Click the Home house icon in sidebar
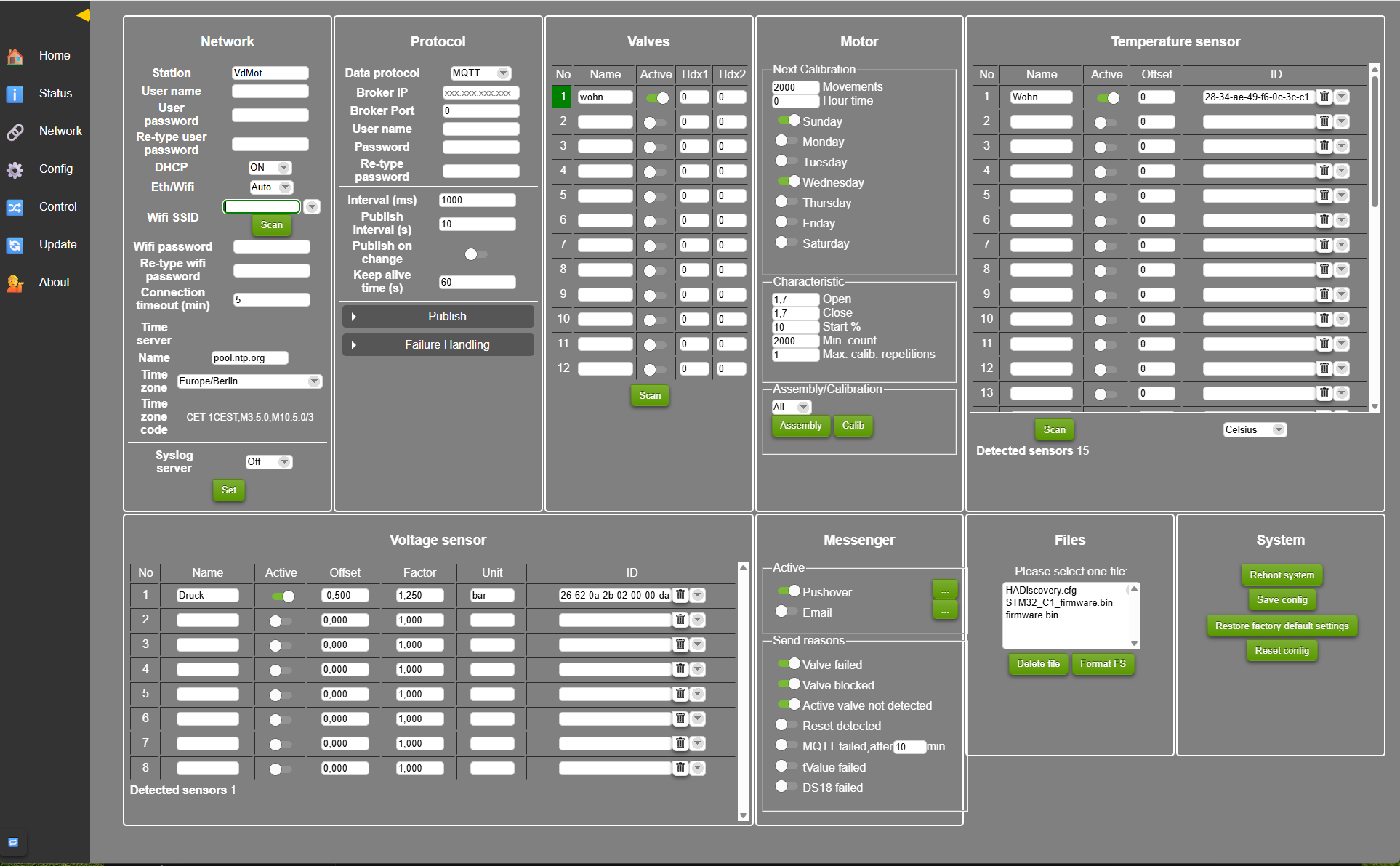This screenshot has width=1400, height=866. 15,56
